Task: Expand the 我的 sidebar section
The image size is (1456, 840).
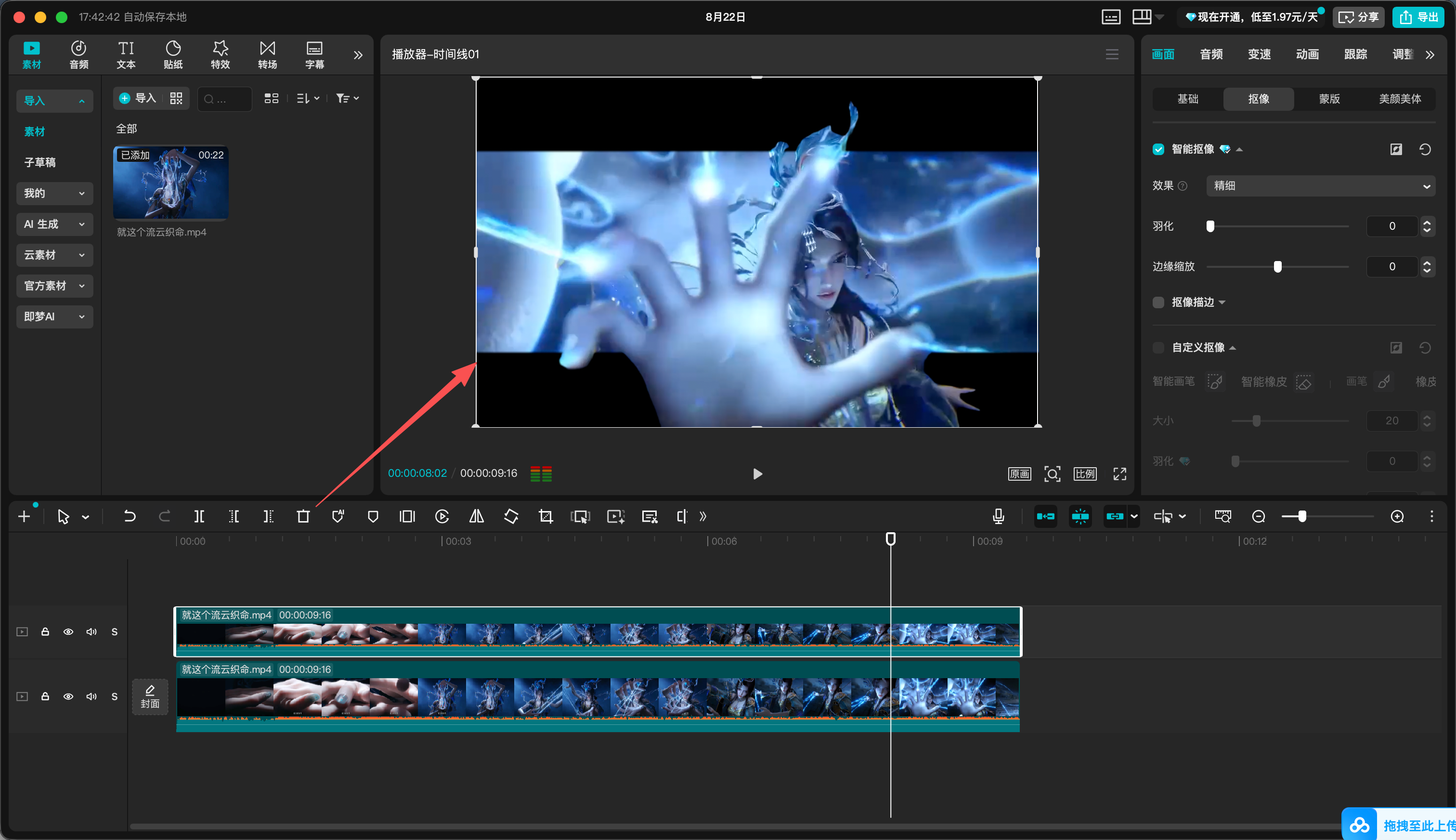Action: 55,193
